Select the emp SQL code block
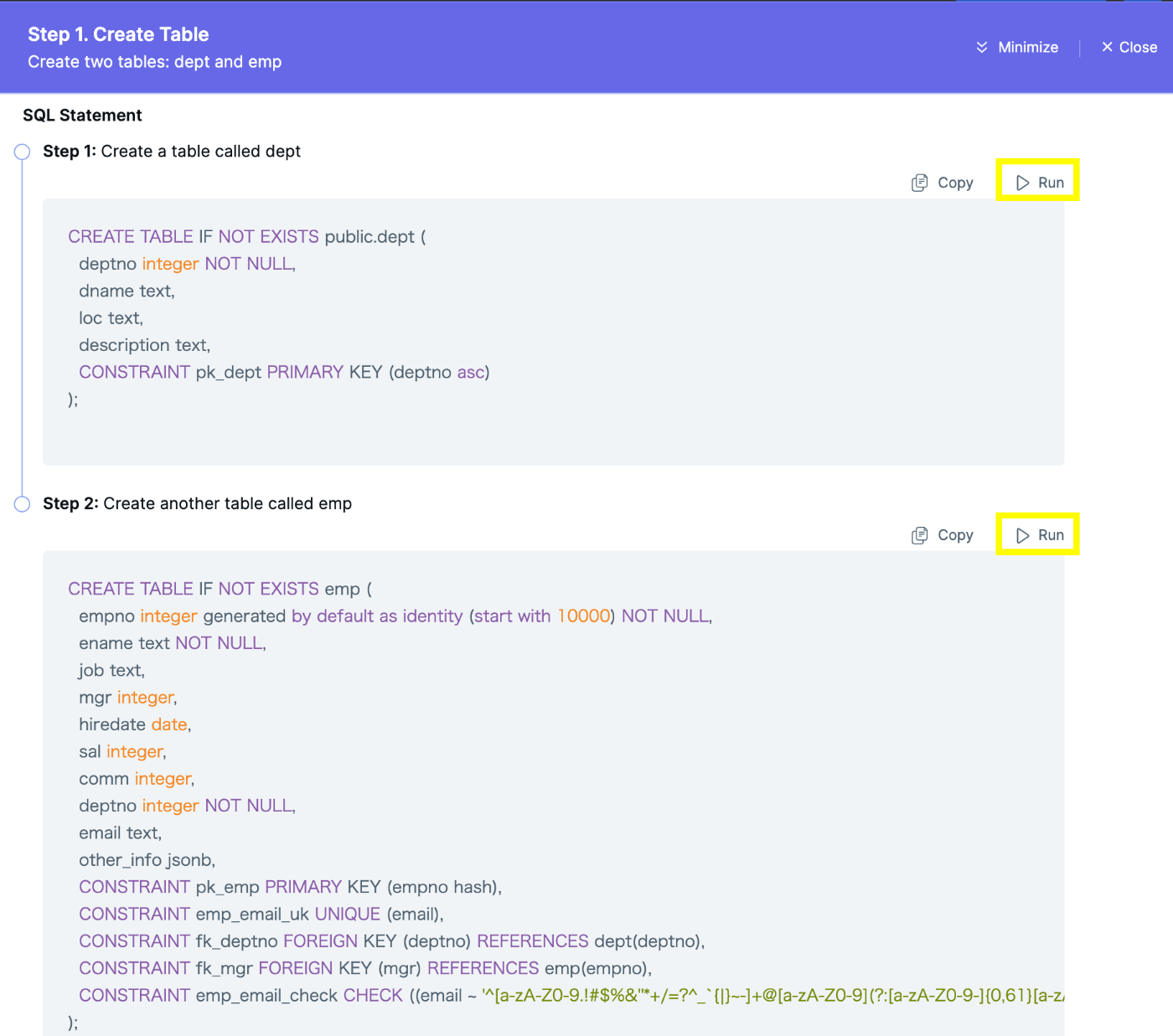This screenshot has width=1173, height=1036. (553, 796)
